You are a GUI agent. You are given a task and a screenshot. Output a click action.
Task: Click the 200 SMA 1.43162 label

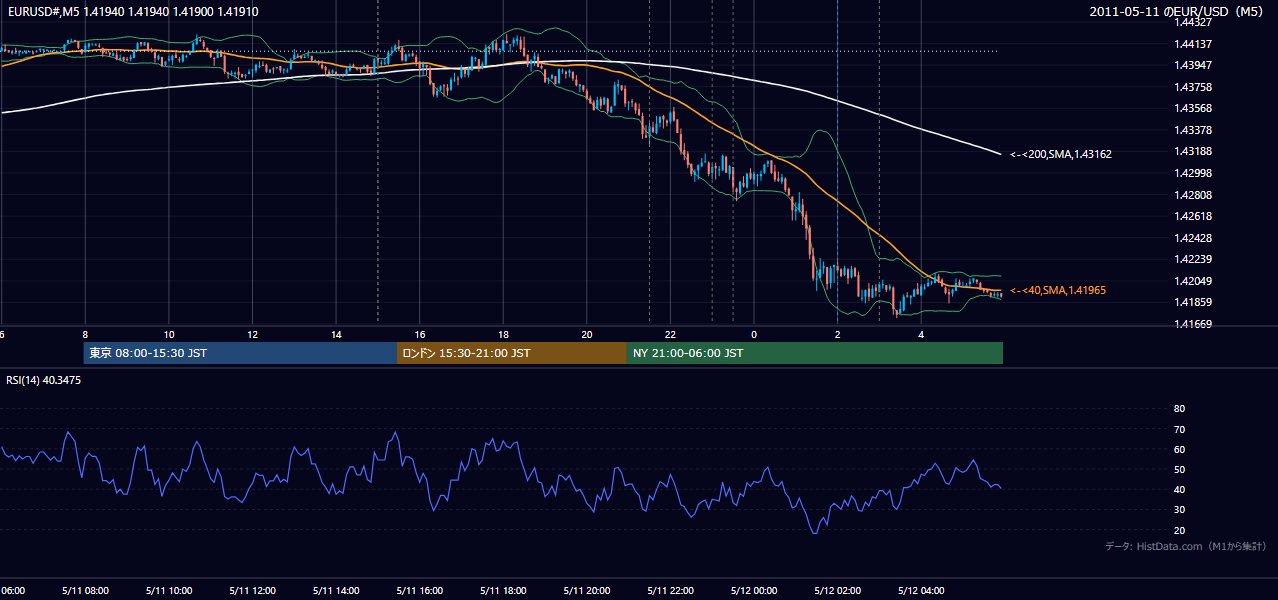point(1060,154)
